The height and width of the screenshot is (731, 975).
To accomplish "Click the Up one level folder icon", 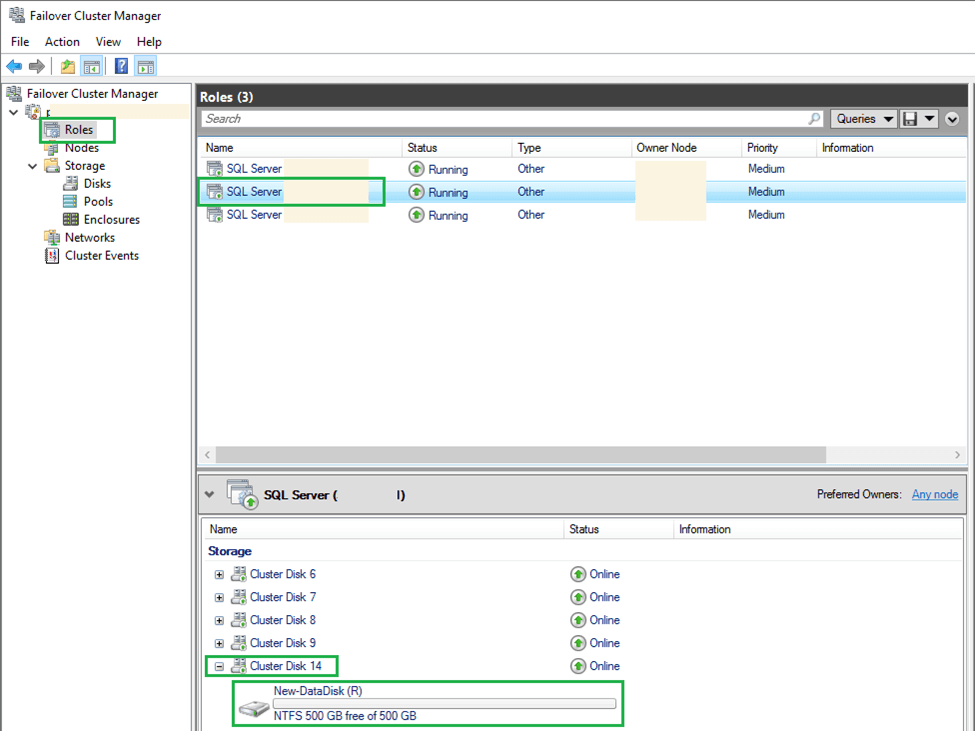I will pyautogui.click(x=68, y=67).
